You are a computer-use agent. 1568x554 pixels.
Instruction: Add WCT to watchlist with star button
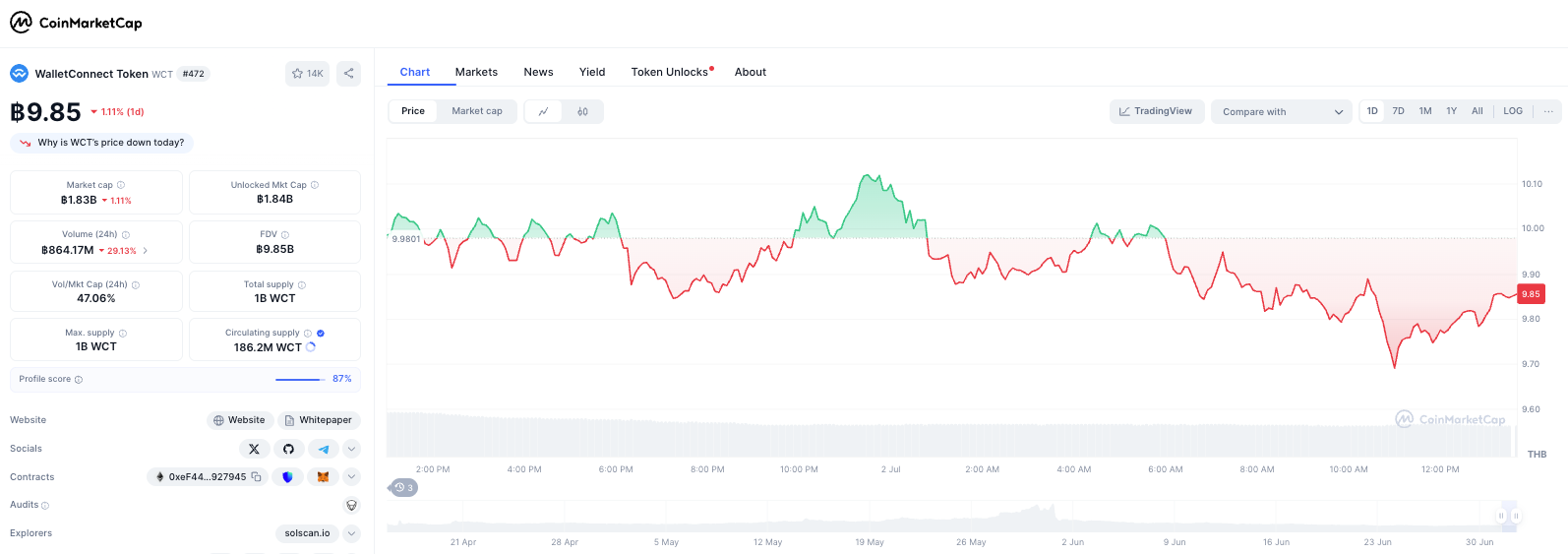(x=307, y=73)
